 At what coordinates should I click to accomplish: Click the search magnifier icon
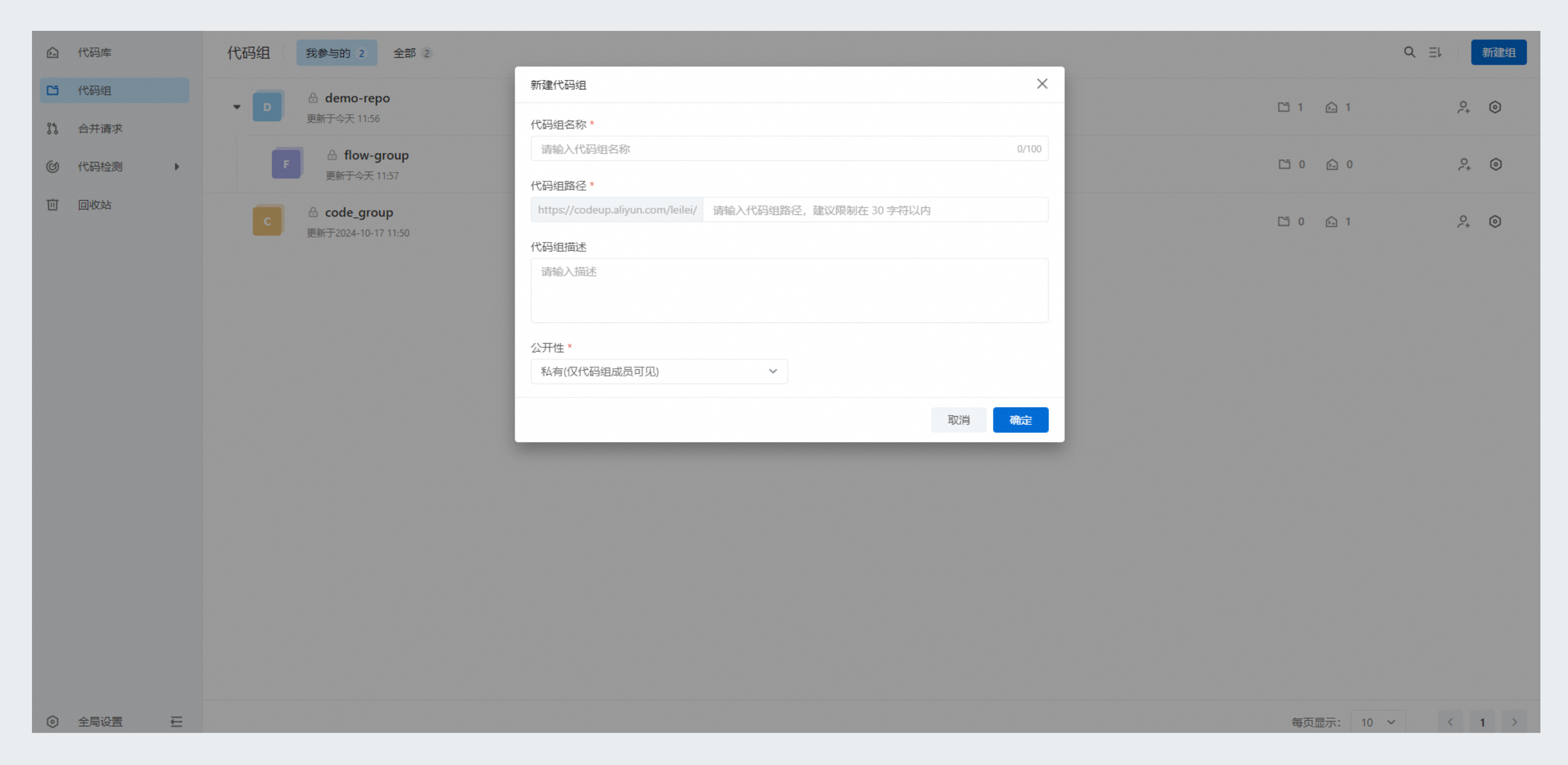pyautogui.click(x=1409, y=52)
